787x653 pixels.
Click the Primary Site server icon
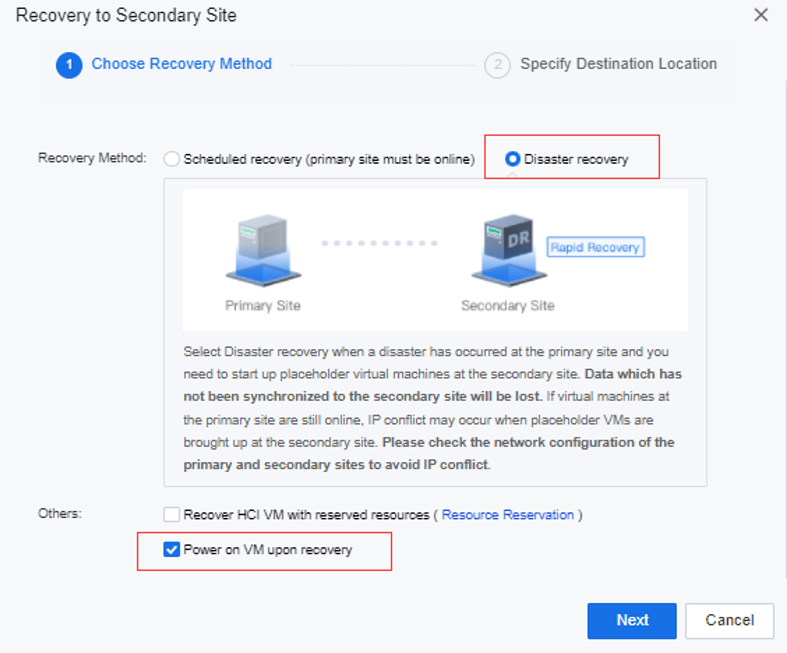[x=263, y=251]
